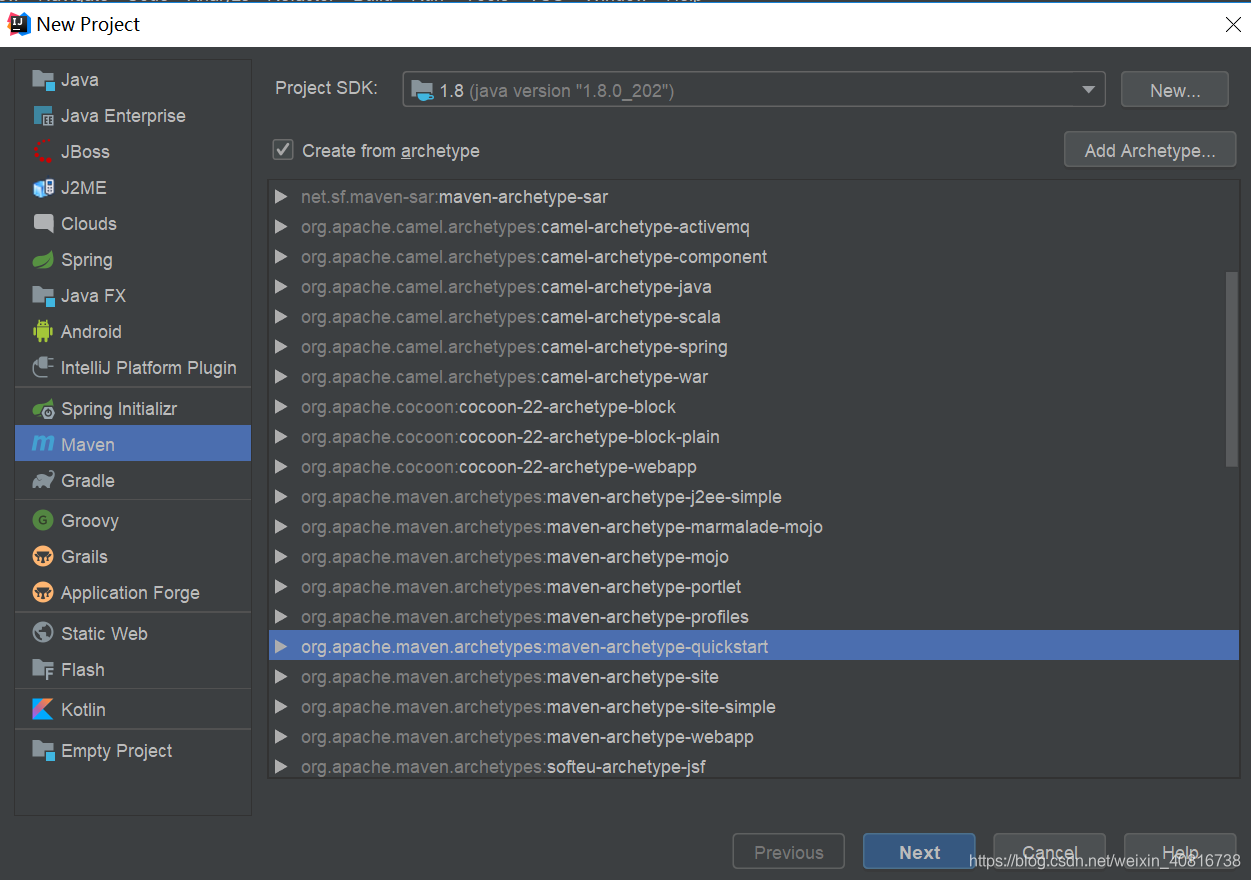Select the Java Enterprise icon

tap(43, 116)
